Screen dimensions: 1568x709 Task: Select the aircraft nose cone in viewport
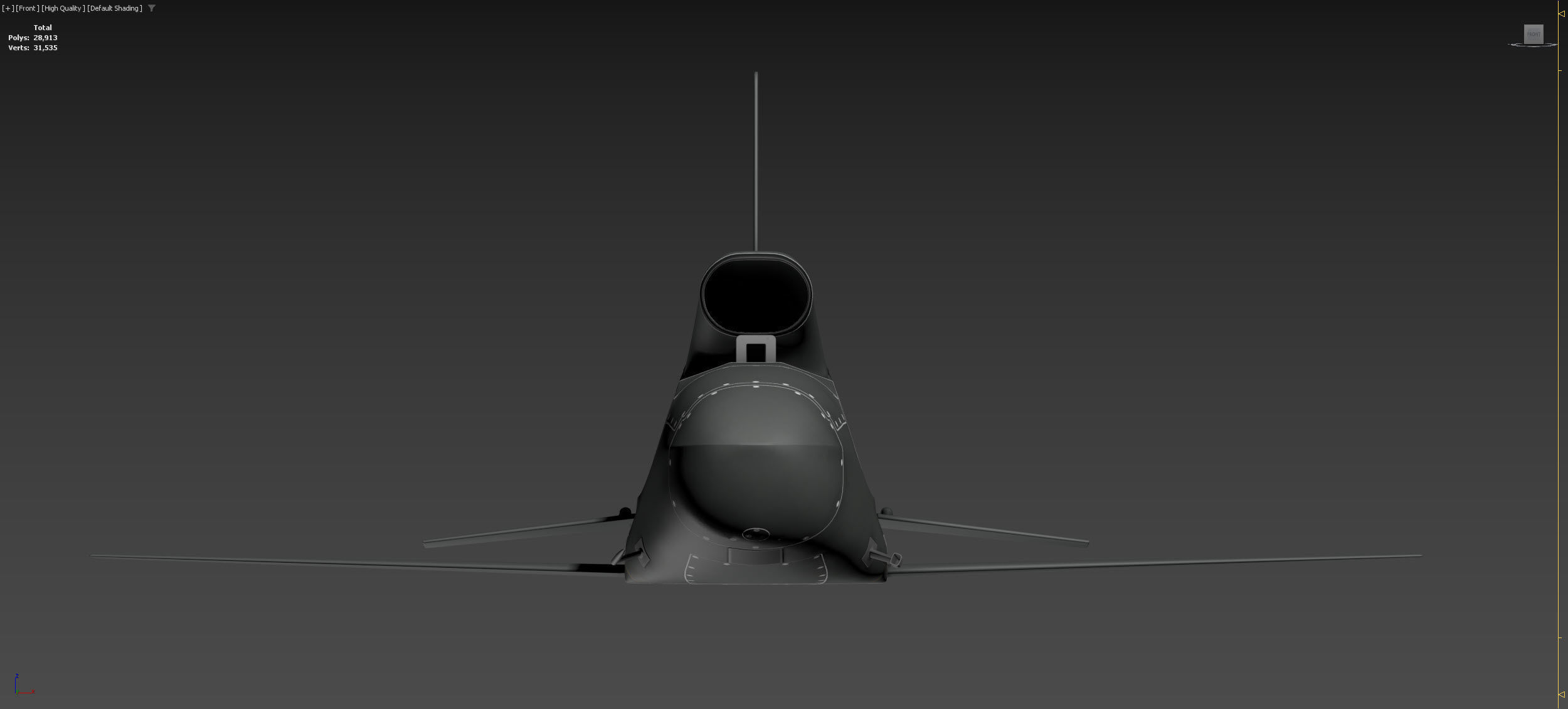coord(755,467)
